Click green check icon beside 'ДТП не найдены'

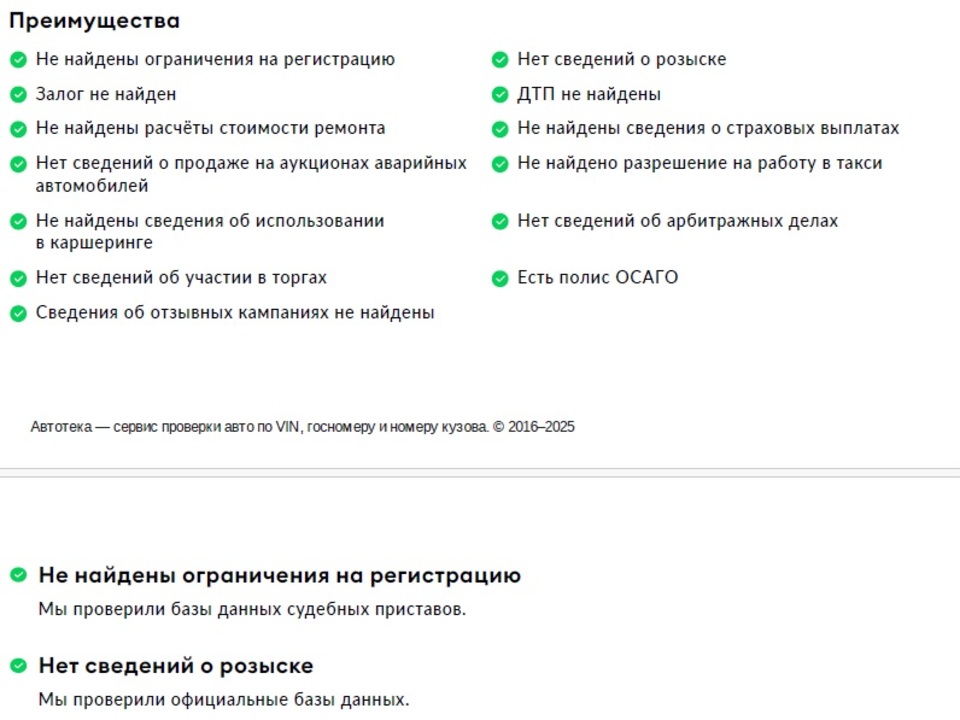(x=500, y=94)
